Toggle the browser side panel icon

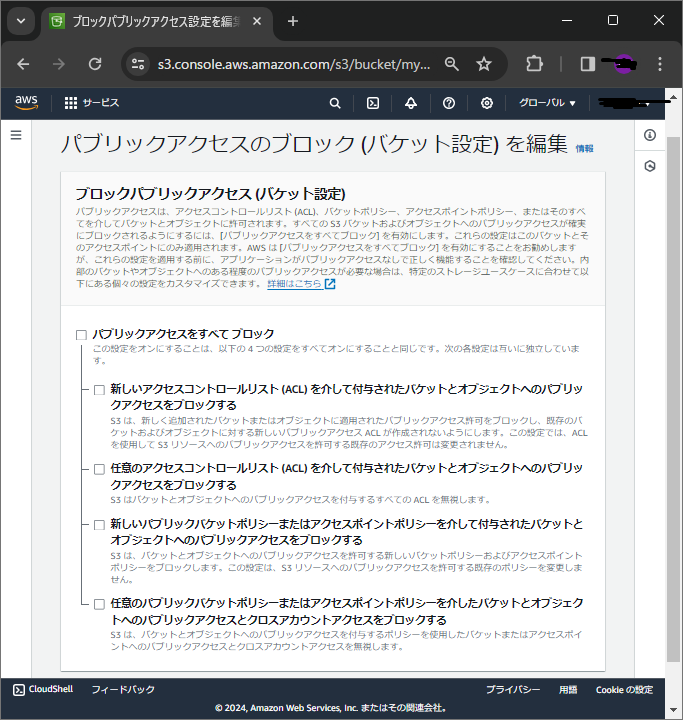[587, 64]
